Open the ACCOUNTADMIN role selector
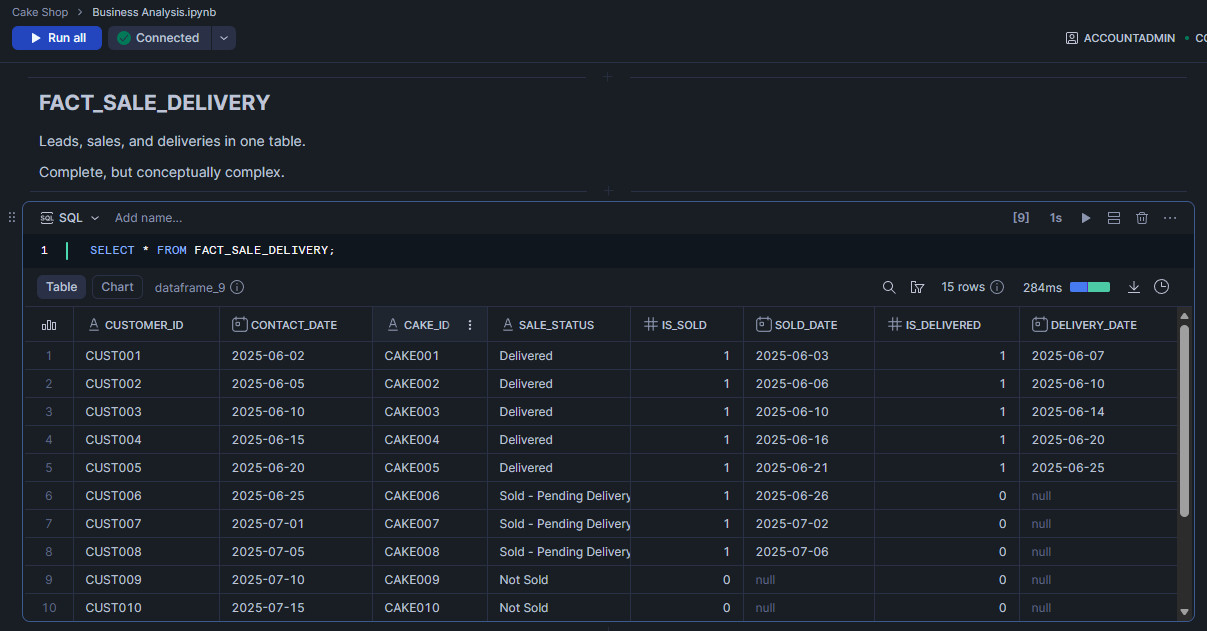 tap(1120, 38)
